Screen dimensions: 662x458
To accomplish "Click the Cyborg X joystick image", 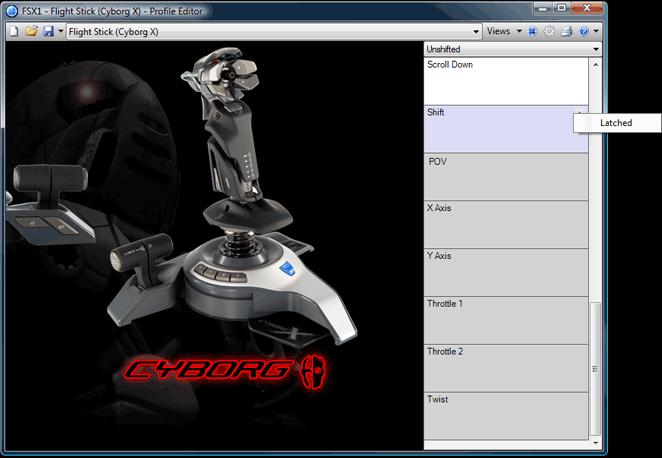I will [x=230, y=198].
